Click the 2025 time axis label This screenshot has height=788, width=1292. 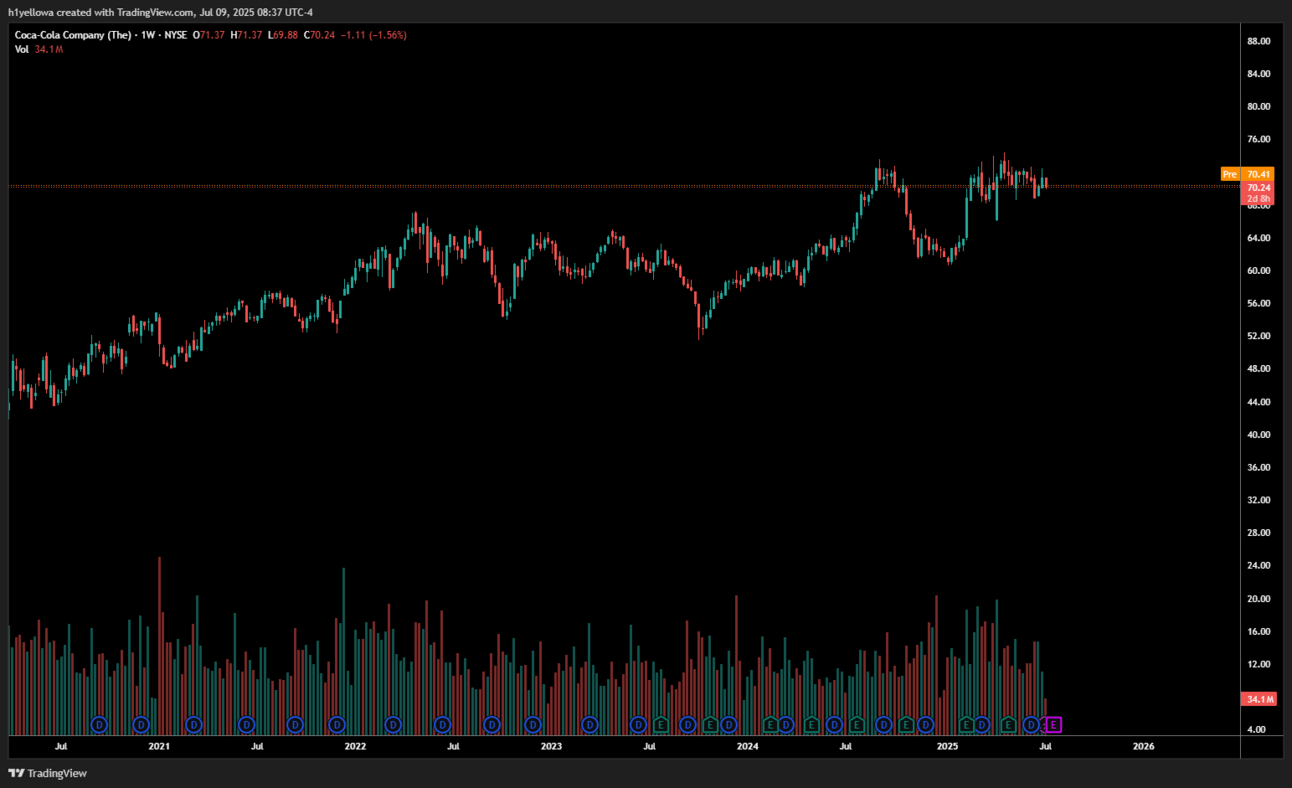[947, 746]
